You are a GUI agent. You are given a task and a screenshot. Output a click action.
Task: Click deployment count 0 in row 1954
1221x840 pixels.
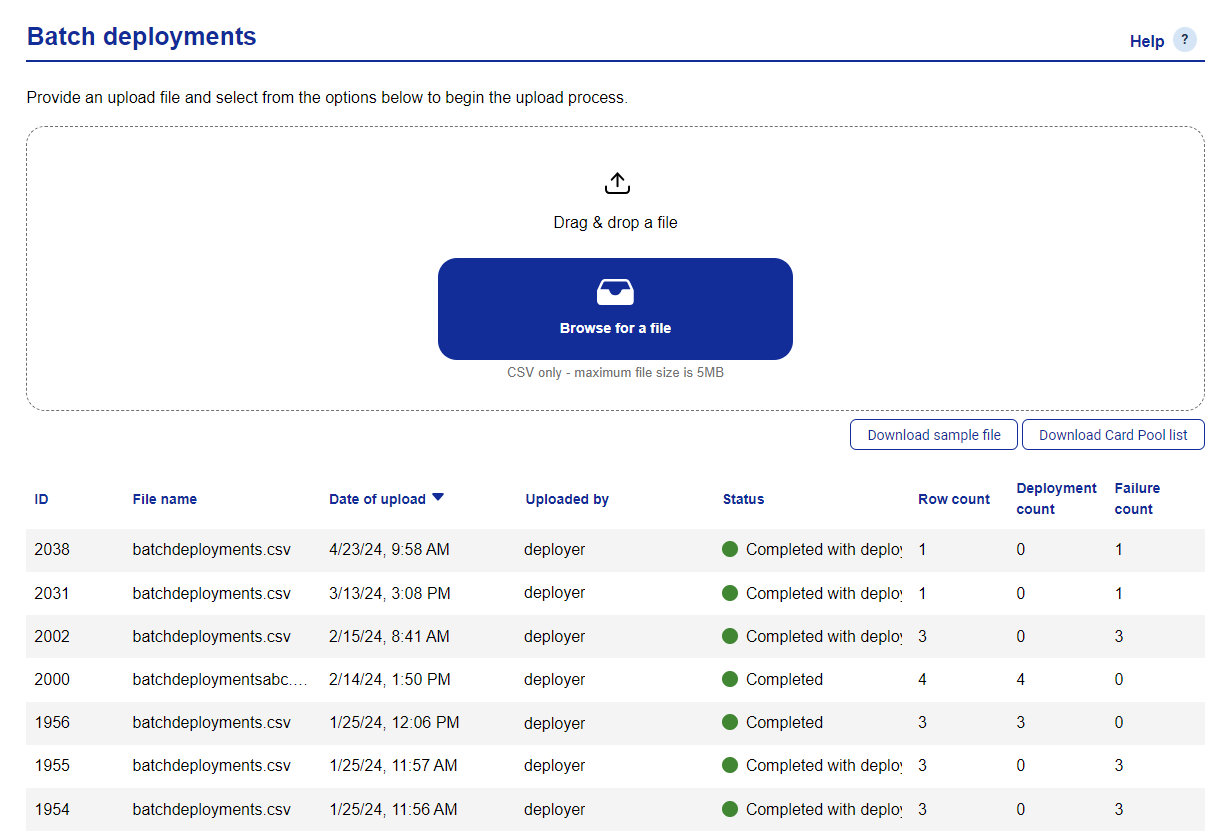[1020, 809]
